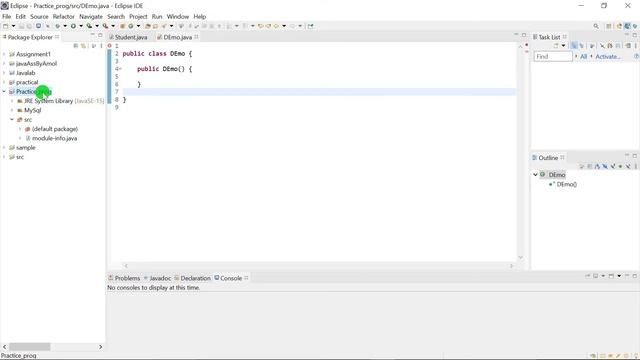Viewport: 640px width, 360px height.
Task: Open a Terminal from the toolbar
Action: (38, 26)
